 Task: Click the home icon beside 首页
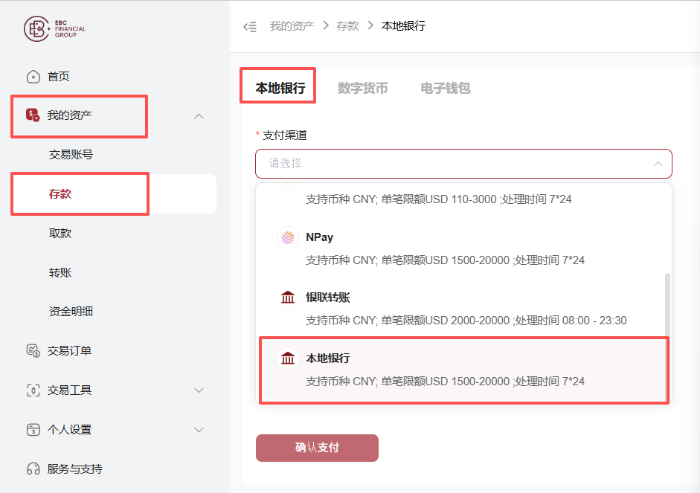33,77
